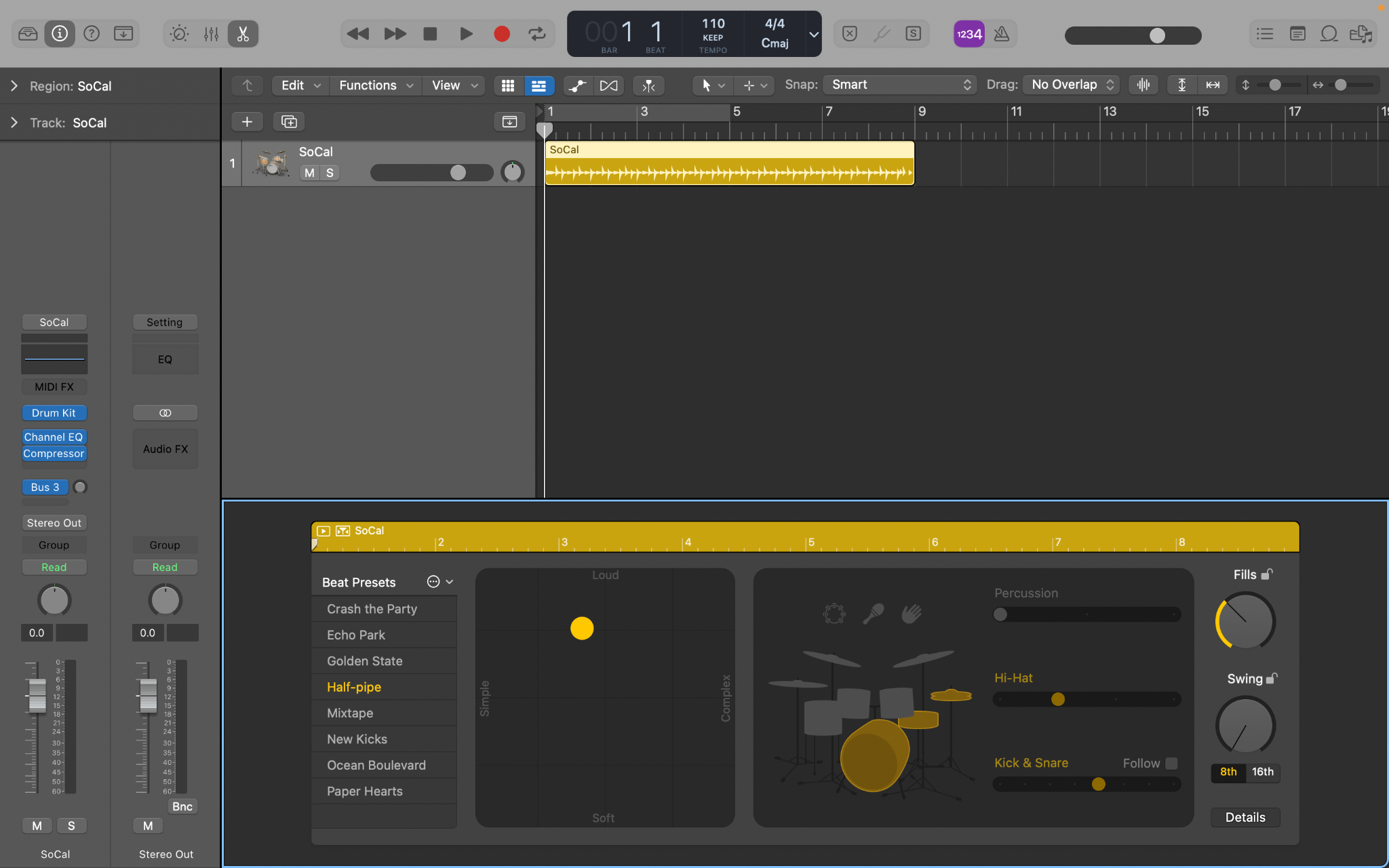The width and height of the screenshot is (1389, 868).
Task: Solo the SoCal track with the S button
Action: pyautogui.click(x=328, y=172)
